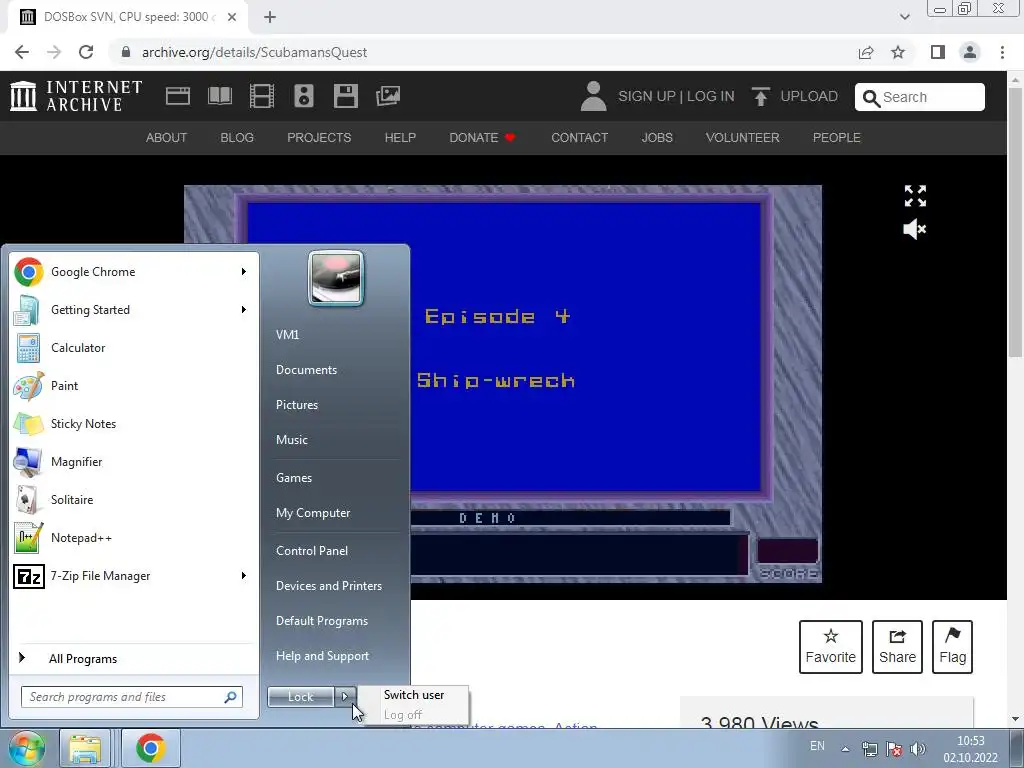This screenshot has width=1024, height=768.
Task: Toggle Chrome side panel icon
Action: [938, 52]
